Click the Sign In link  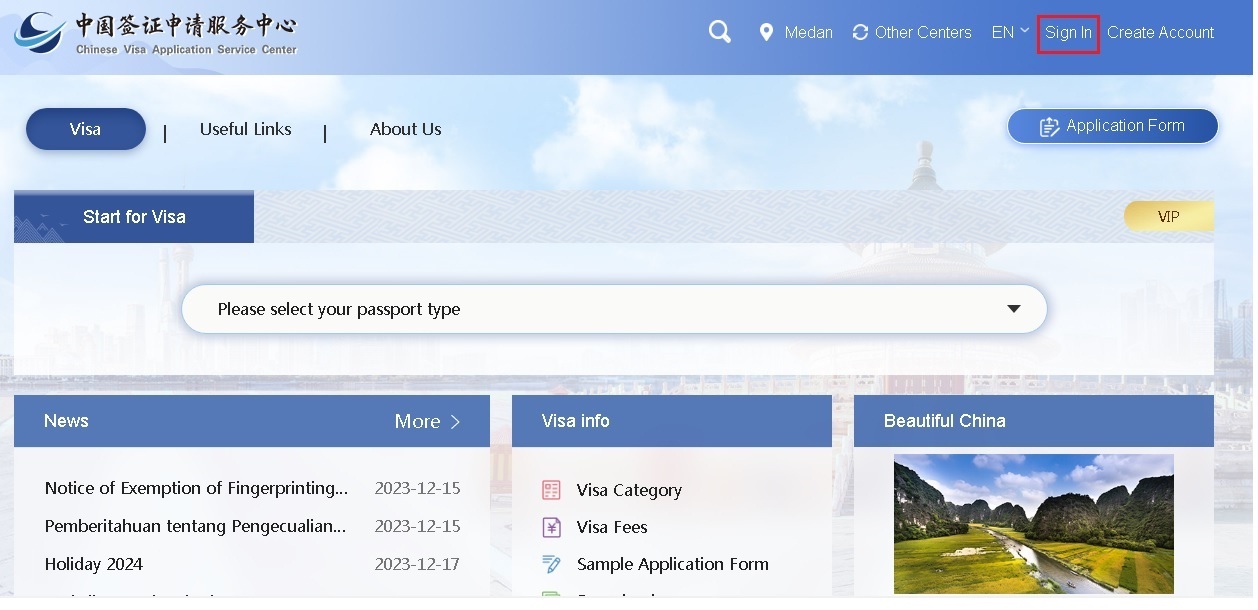[1068, 33]
